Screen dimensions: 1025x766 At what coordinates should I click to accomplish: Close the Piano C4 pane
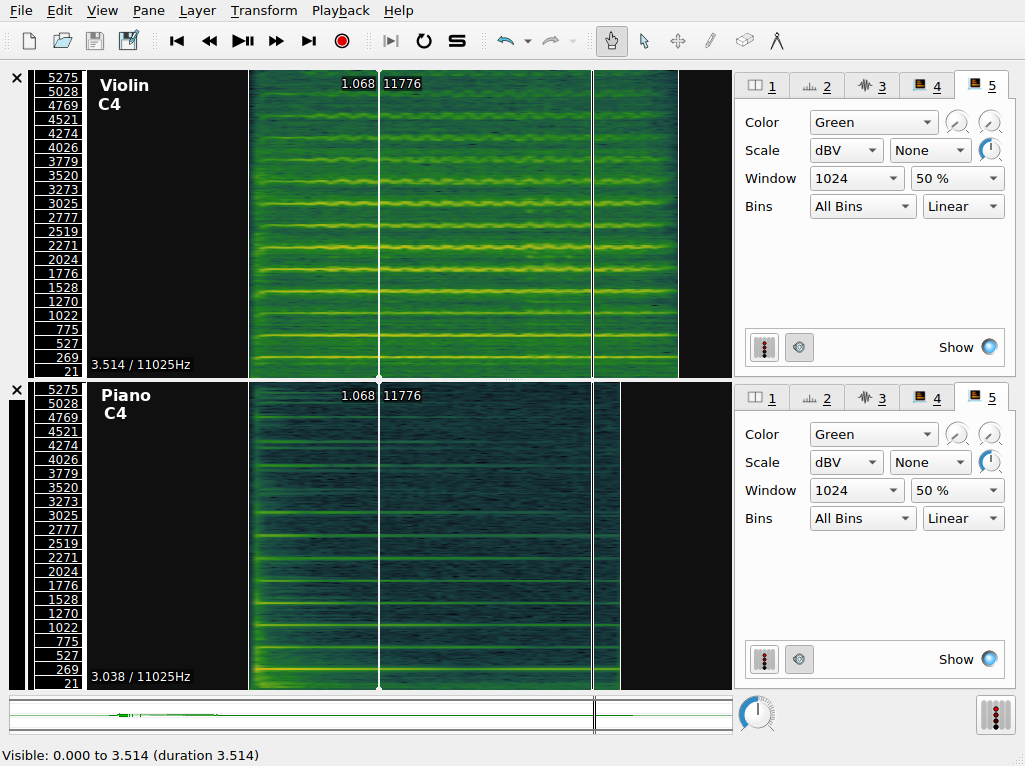(17, 390)
